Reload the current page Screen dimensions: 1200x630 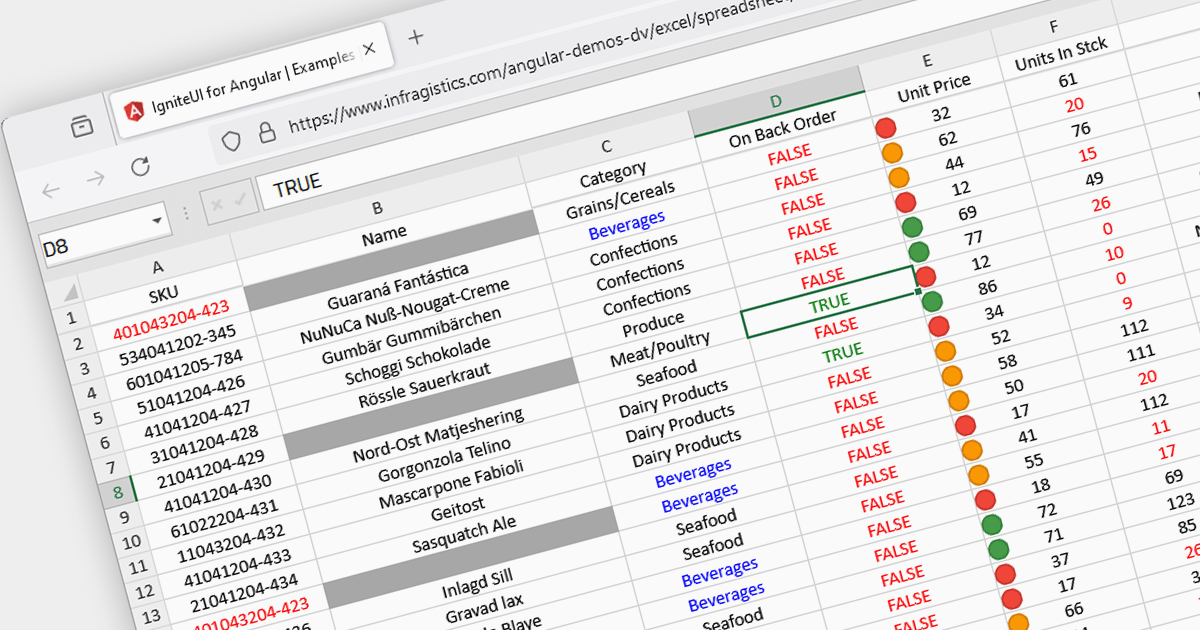[140, 166]
